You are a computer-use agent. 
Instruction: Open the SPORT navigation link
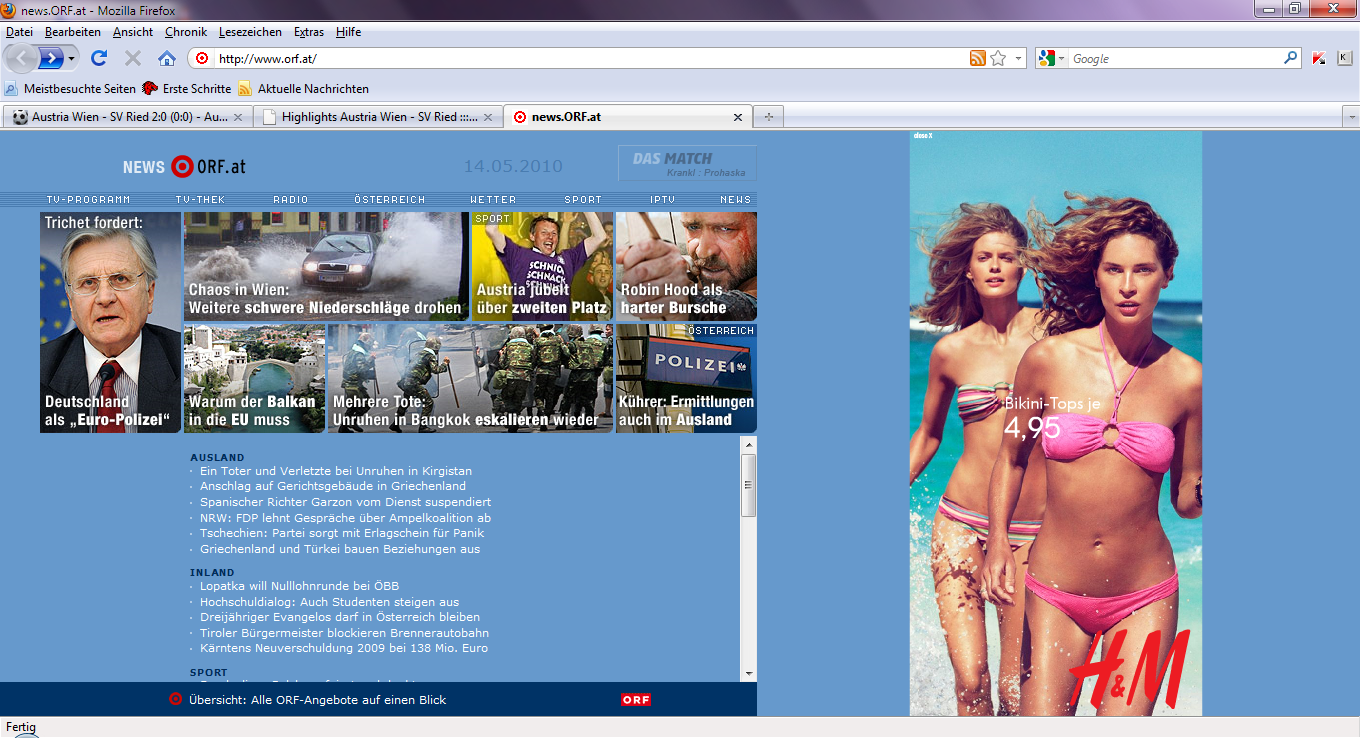pos(584,200)
